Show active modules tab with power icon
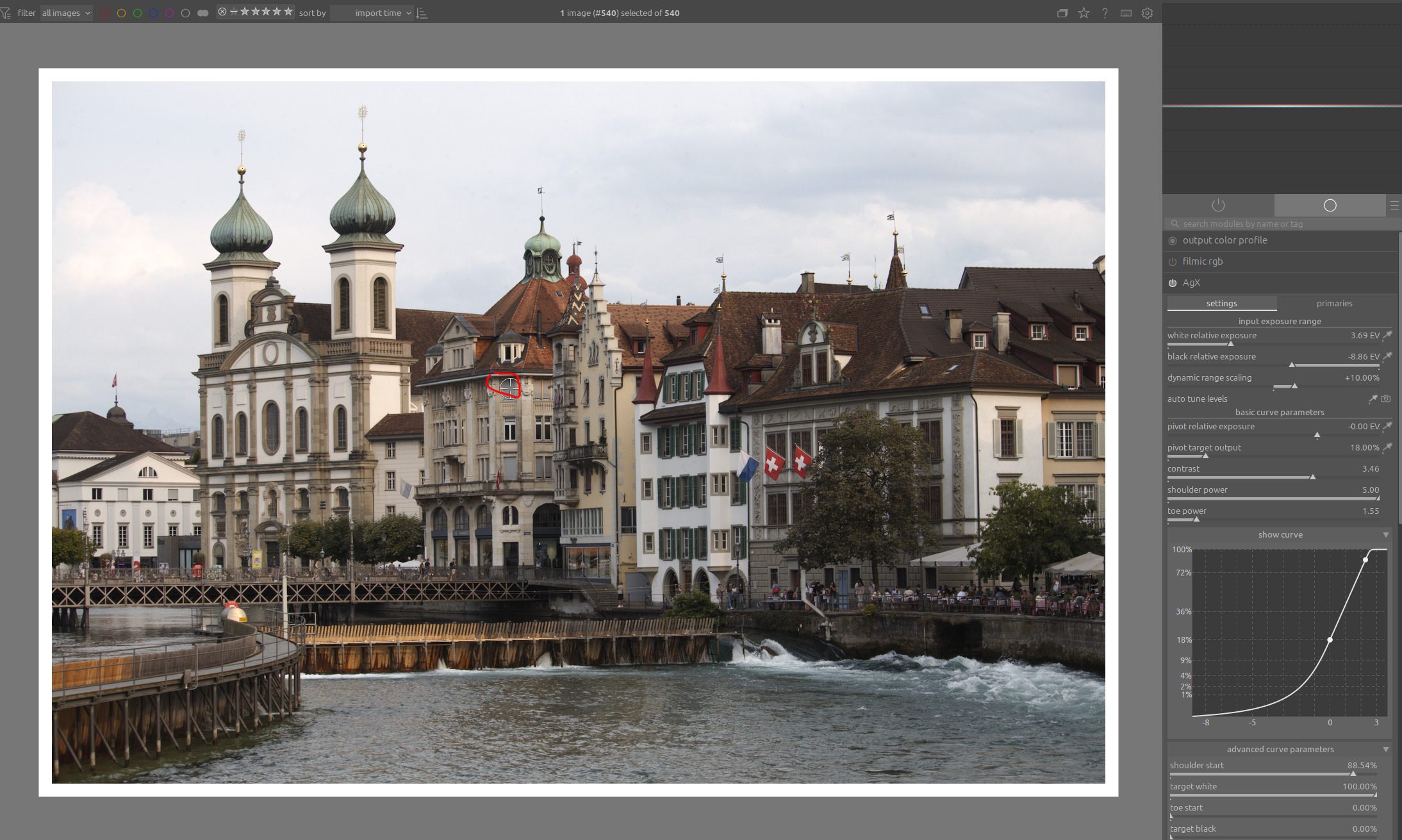The height and width of the screenshot is (840, 1402). pos(1218,205)
